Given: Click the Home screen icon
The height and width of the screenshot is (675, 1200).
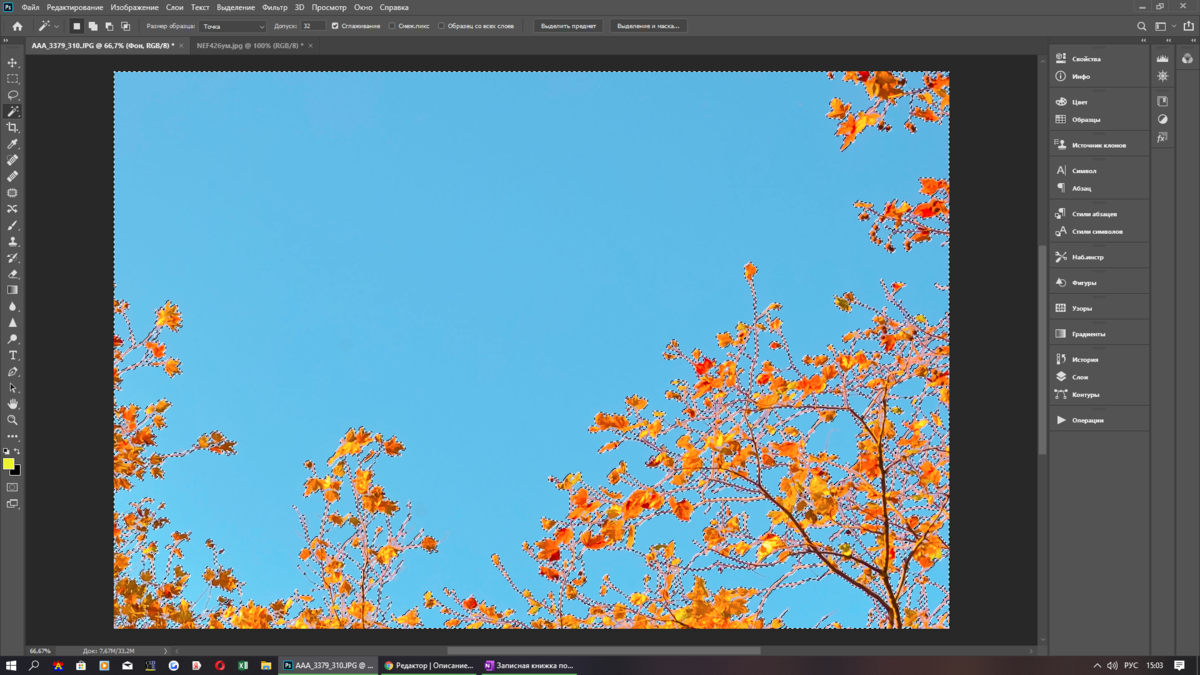Looking at the screenshot, I should 17,26.
